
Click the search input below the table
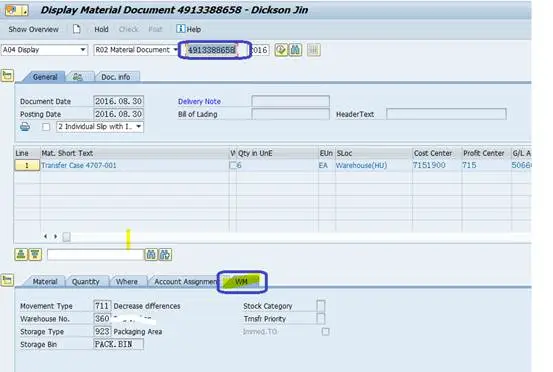click(96, 255)
